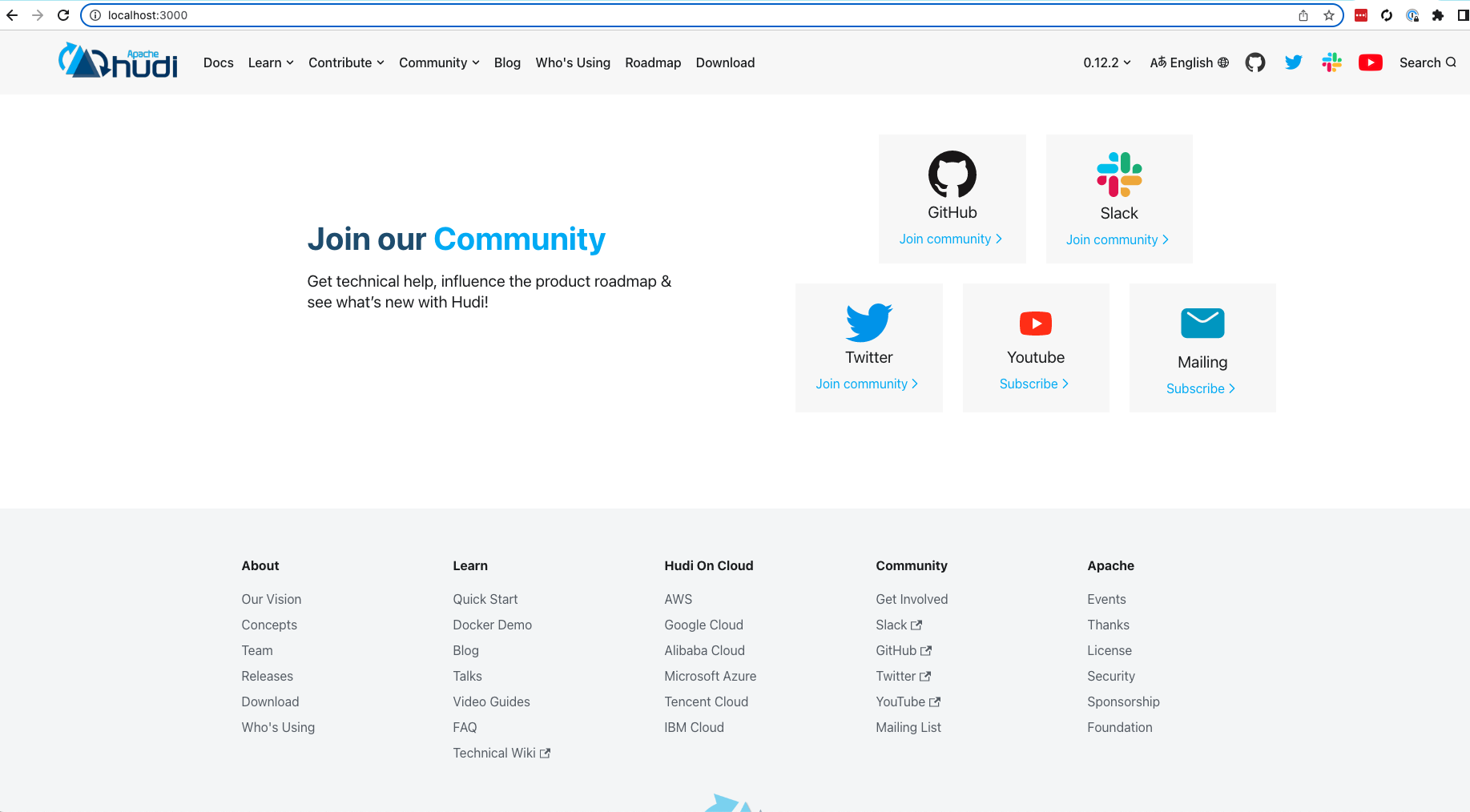
Task: Open Thanks under Apache footer
Action: coord(1109,625)
